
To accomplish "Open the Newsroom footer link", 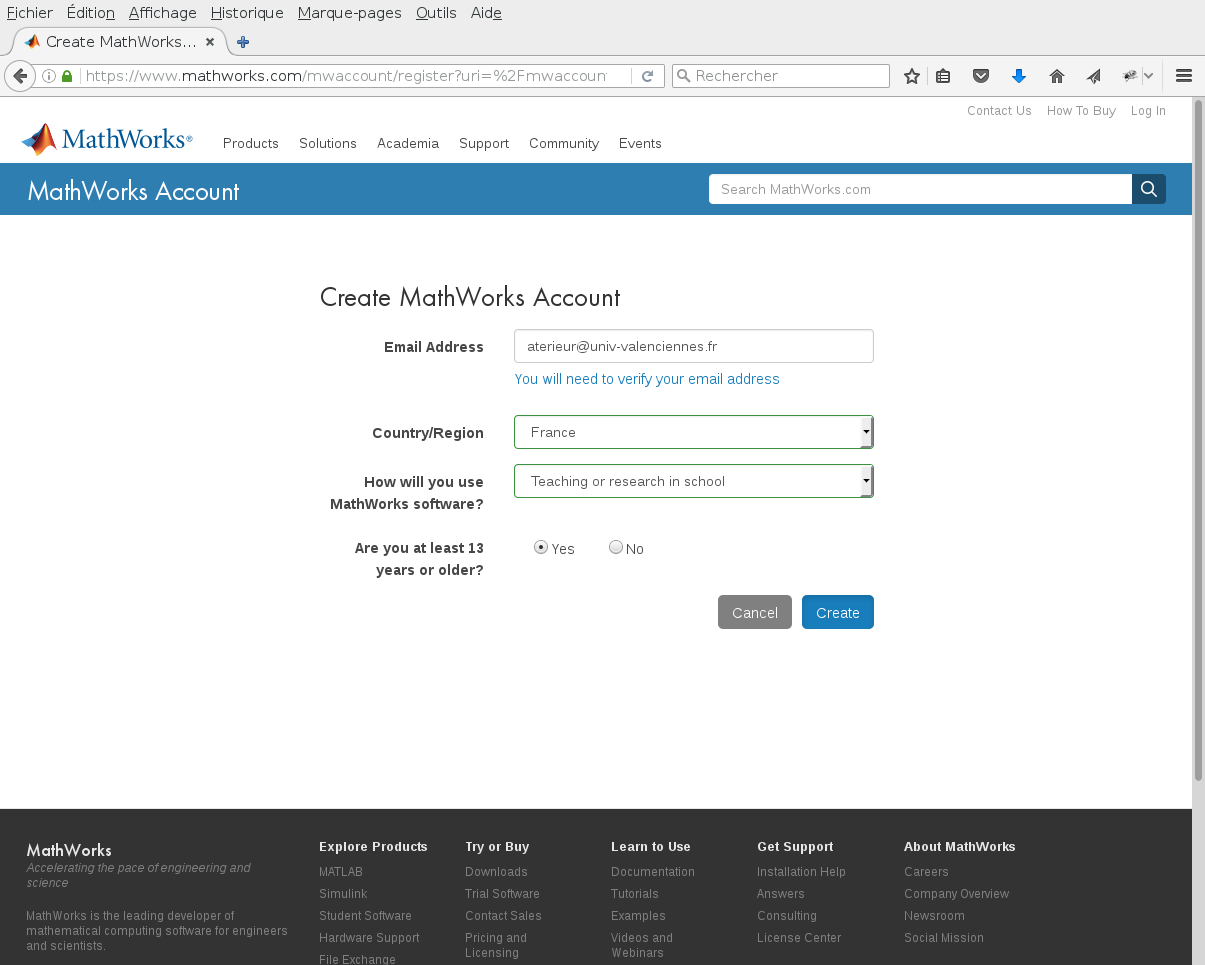I will click(x=934, y=916).
